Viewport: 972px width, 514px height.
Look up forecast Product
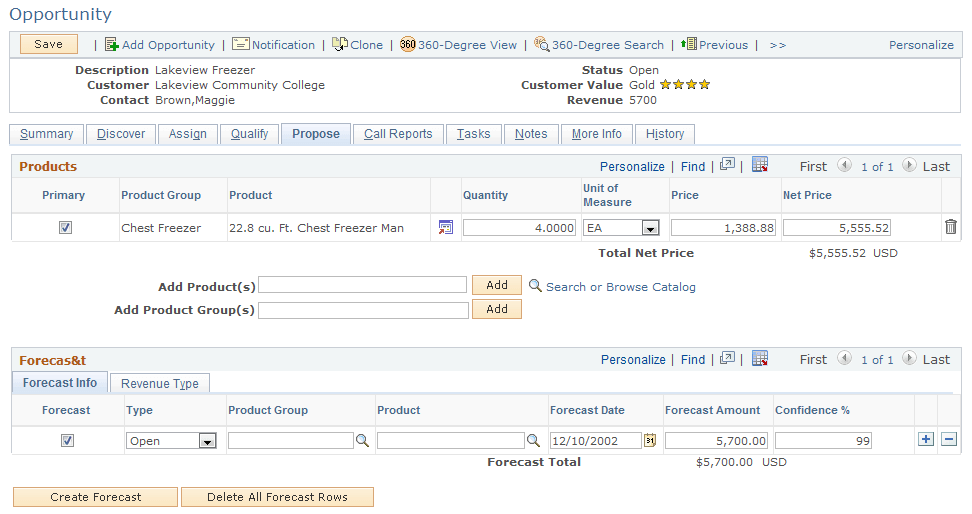(x=533, y=441)
